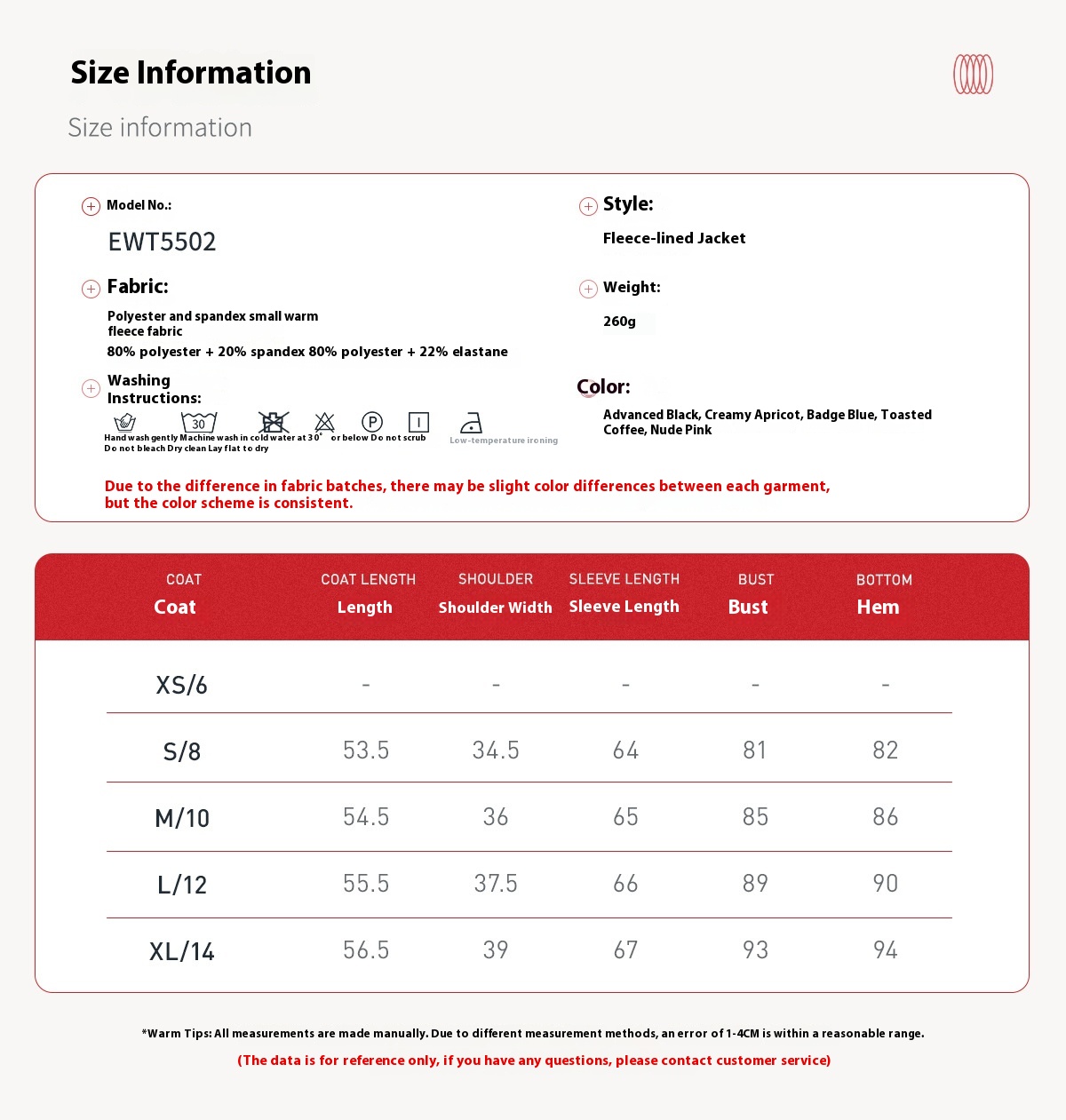This screenshot has width=1066, height=1120.
Task: Click the circled P dry clean icon
Action: (x=372, y=422)
